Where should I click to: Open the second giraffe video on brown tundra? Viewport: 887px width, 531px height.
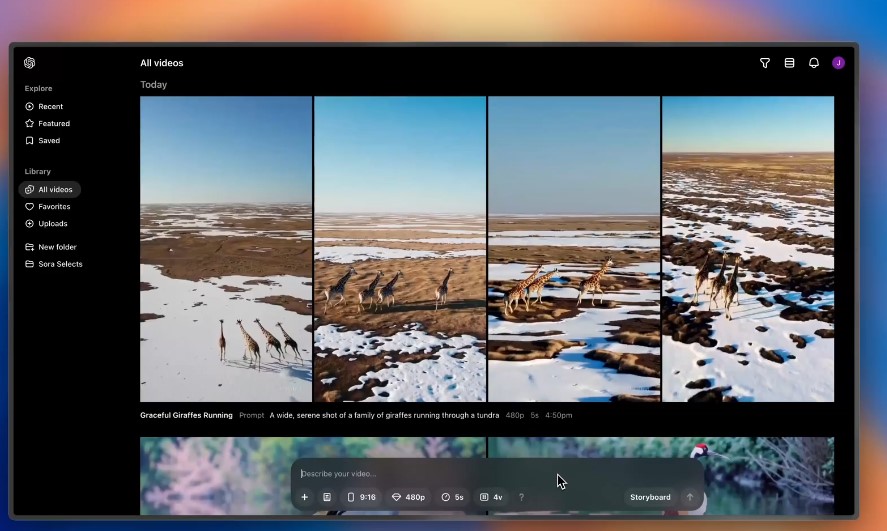pos(400,249)
